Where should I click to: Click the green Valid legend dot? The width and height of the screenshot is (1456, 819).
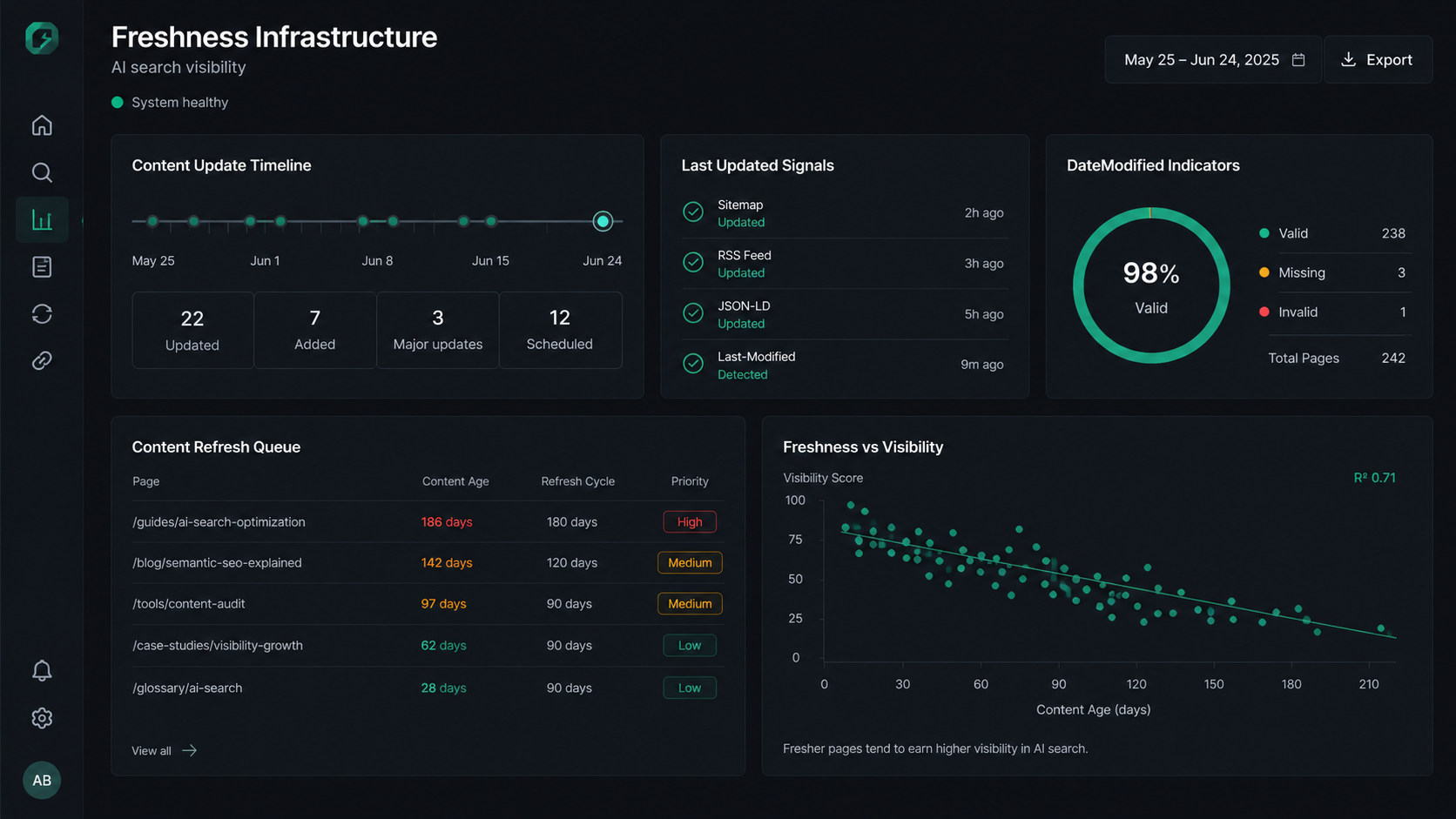point(1264,233)
